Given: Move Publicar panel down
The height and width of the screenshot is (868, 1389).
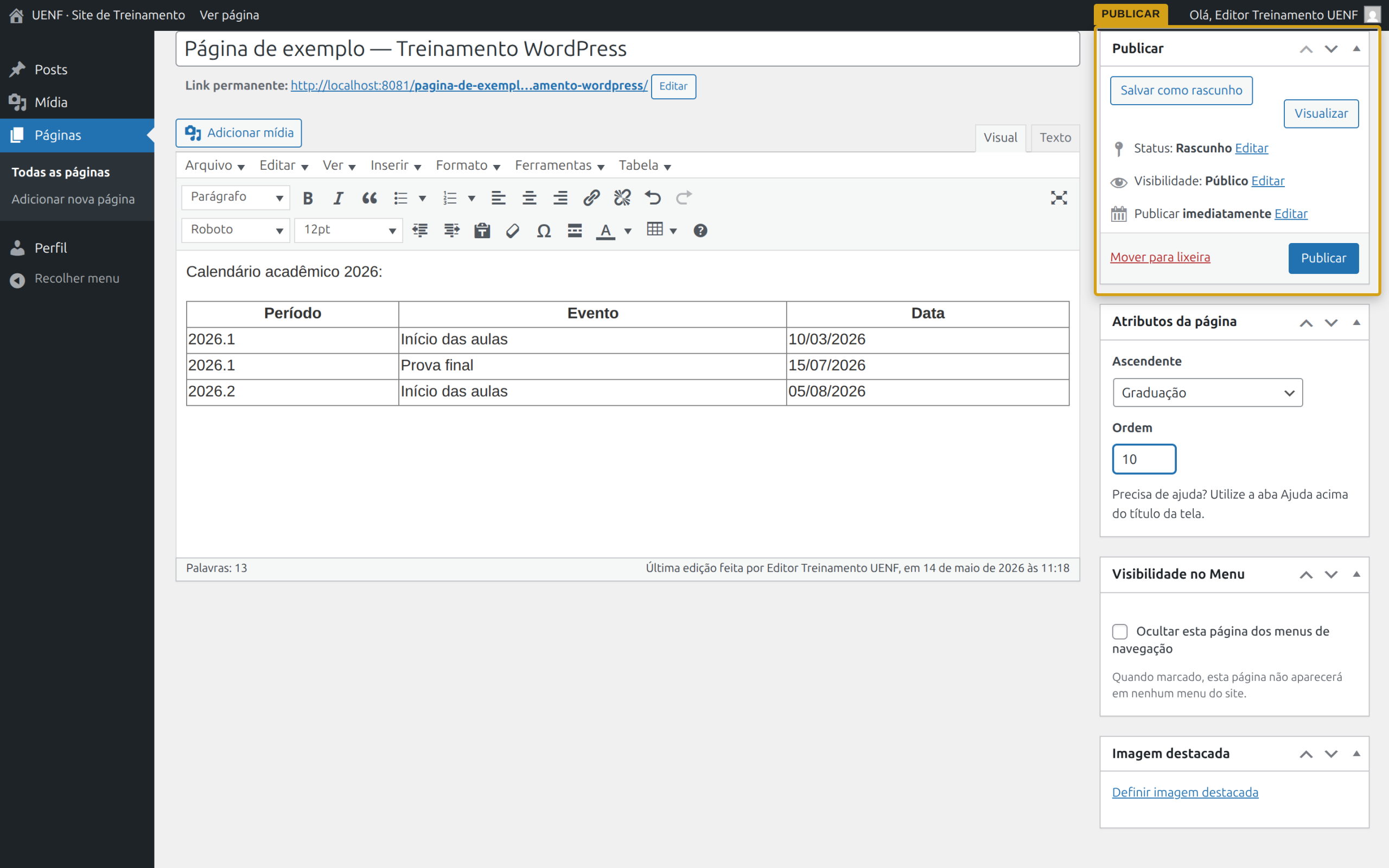Looking at the screenshot, I should (x=1331, y=49).
